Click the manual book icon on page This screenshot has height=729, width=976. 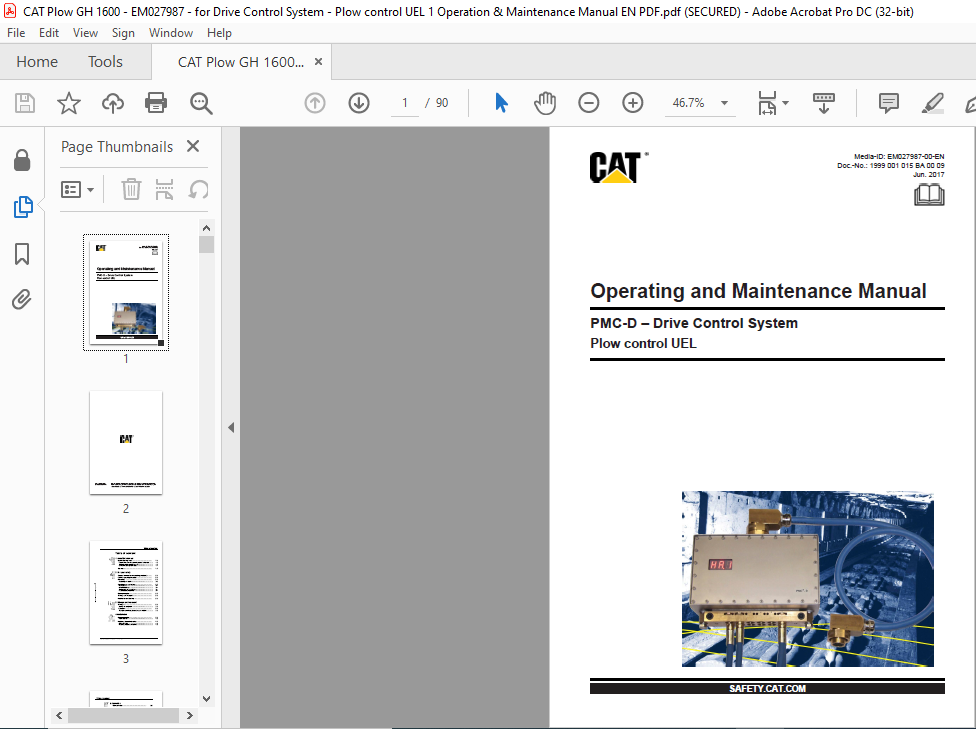929,195
